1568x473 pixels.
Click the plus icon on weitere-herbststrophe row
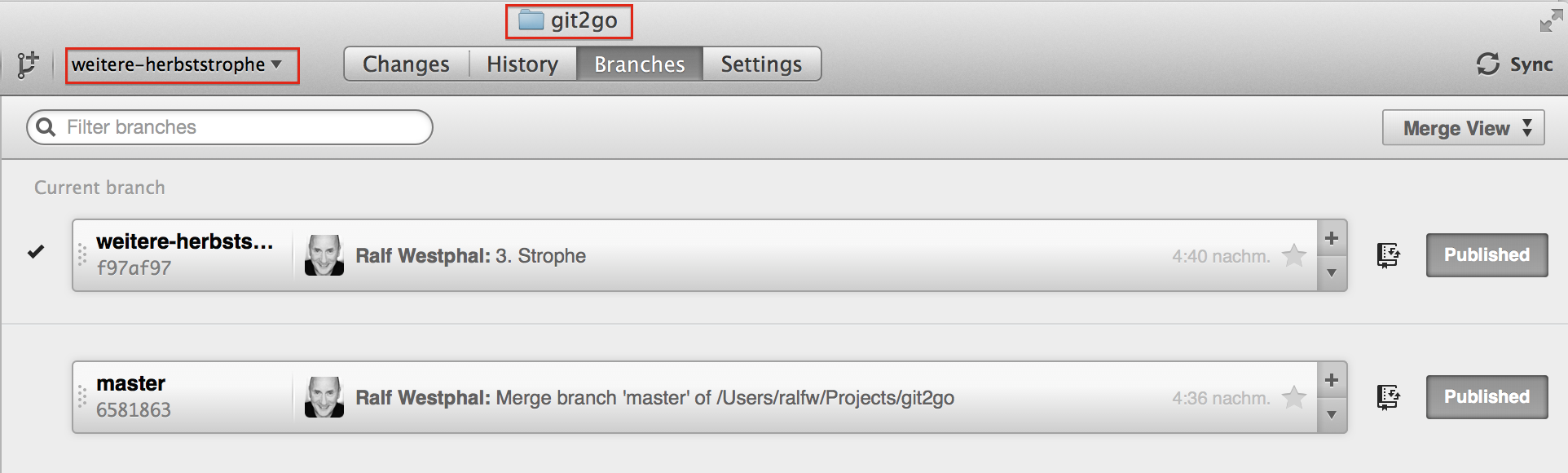1332,238
